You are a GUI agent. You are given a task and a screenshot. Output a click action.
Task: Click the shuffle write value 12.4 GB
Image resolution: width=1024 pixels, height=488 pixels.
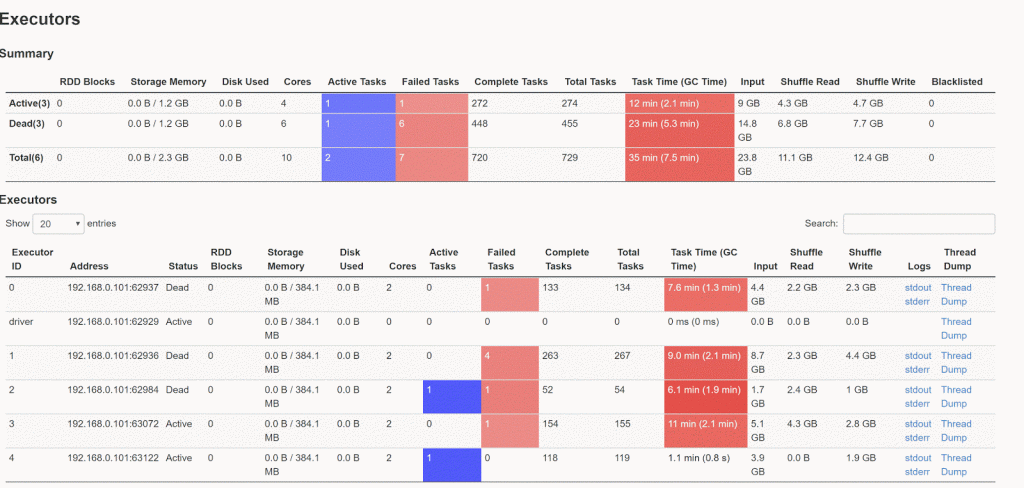point(871,157)
